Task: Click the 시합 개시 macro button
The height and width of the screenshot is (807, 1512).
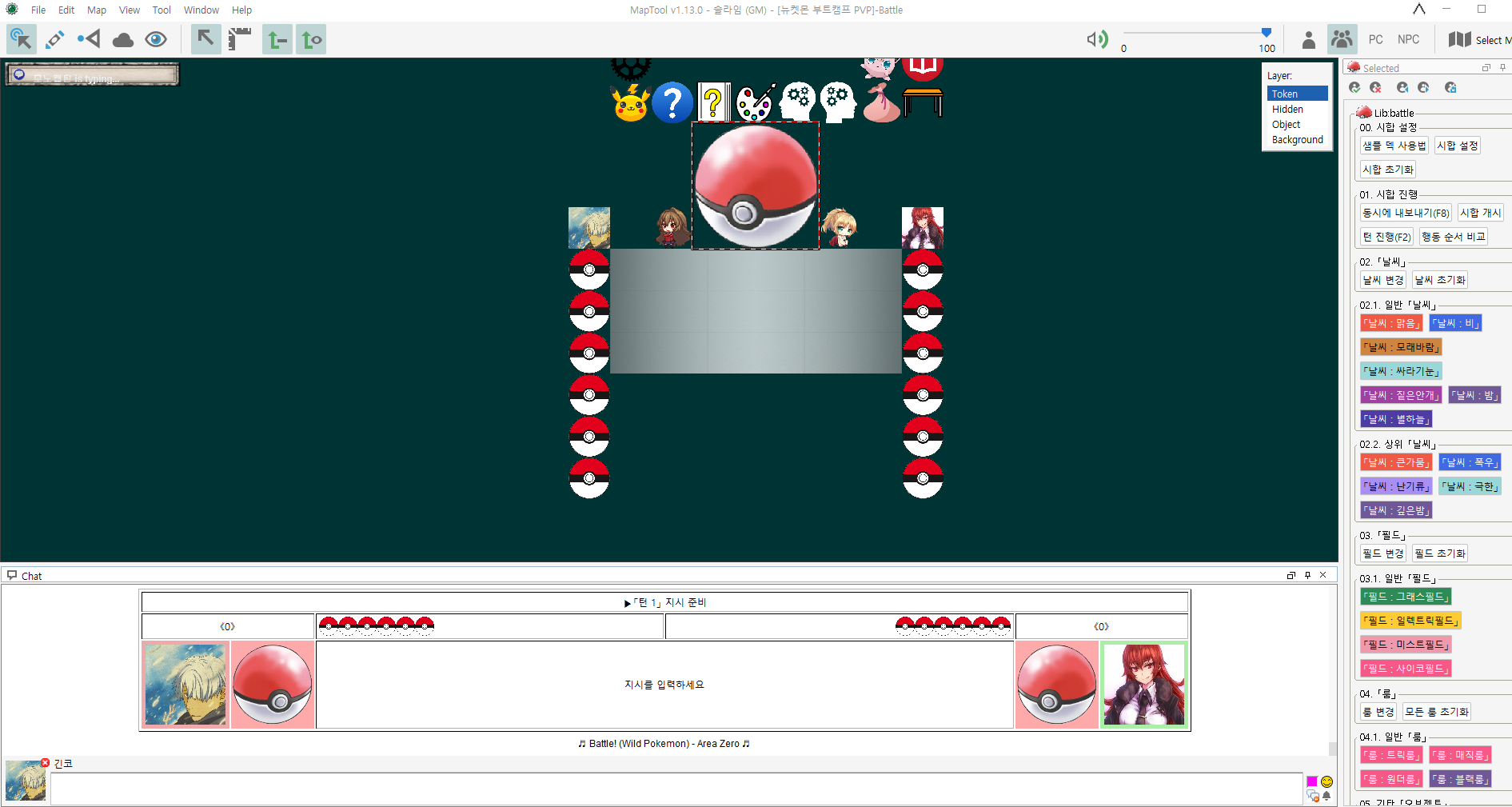Action: pos(1479,213)
